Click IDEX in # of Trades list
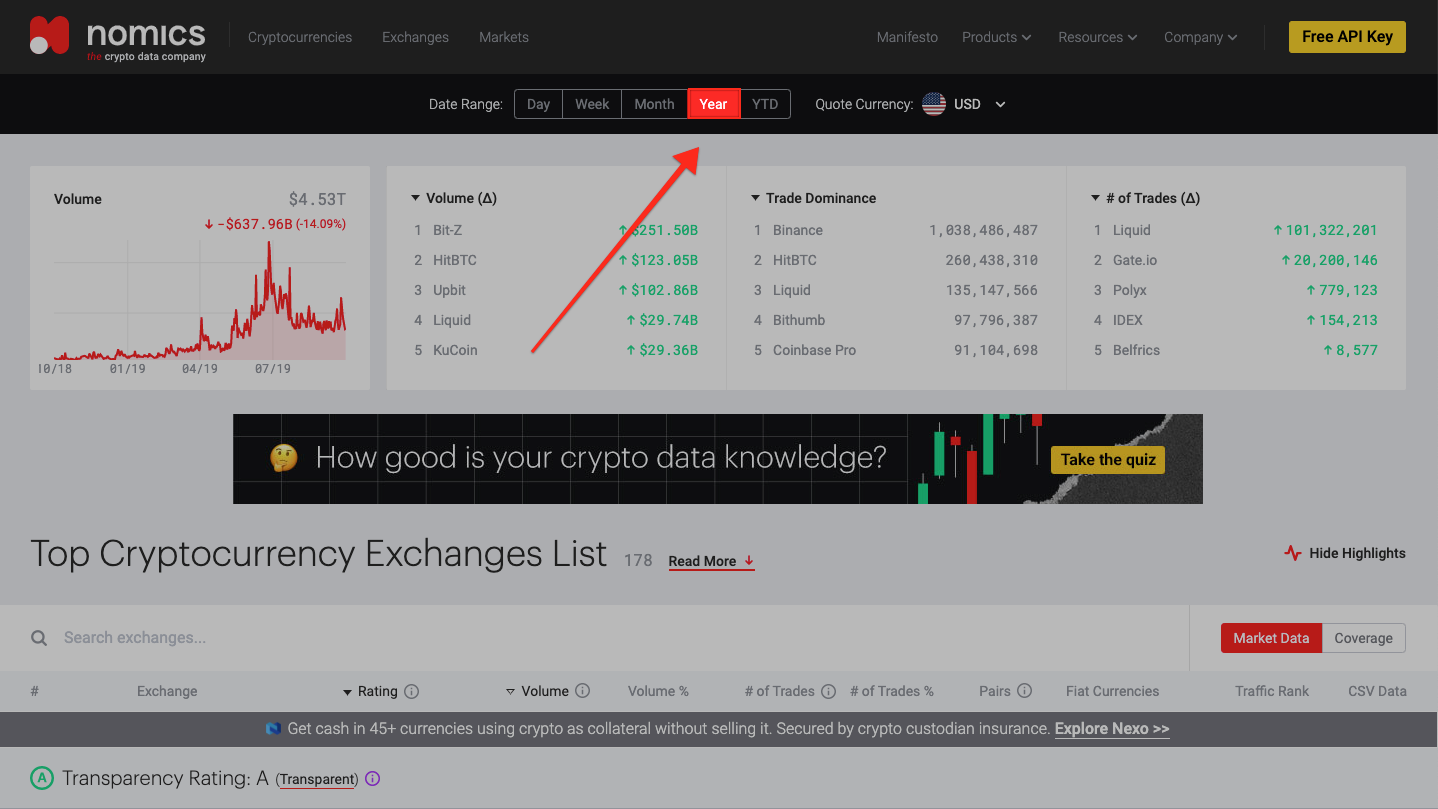The image size is (1438, 809). 1128,320
